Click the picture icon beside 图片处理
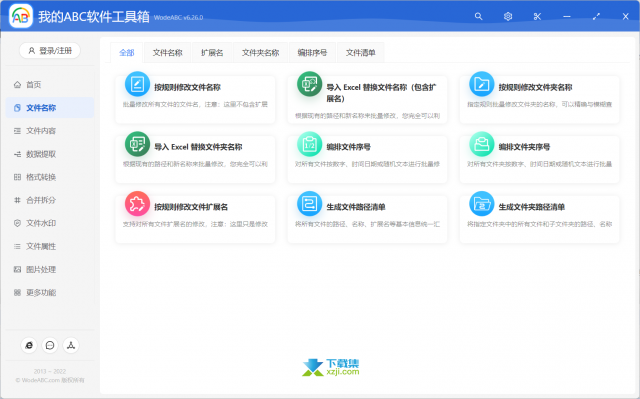640x399 pixels. point(17,270)
